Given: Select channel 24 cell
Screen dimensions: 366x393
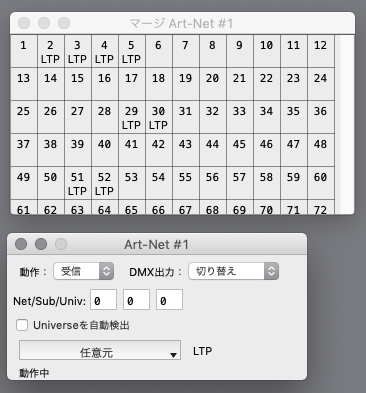Looking at the screenshot, I should 321,84.
